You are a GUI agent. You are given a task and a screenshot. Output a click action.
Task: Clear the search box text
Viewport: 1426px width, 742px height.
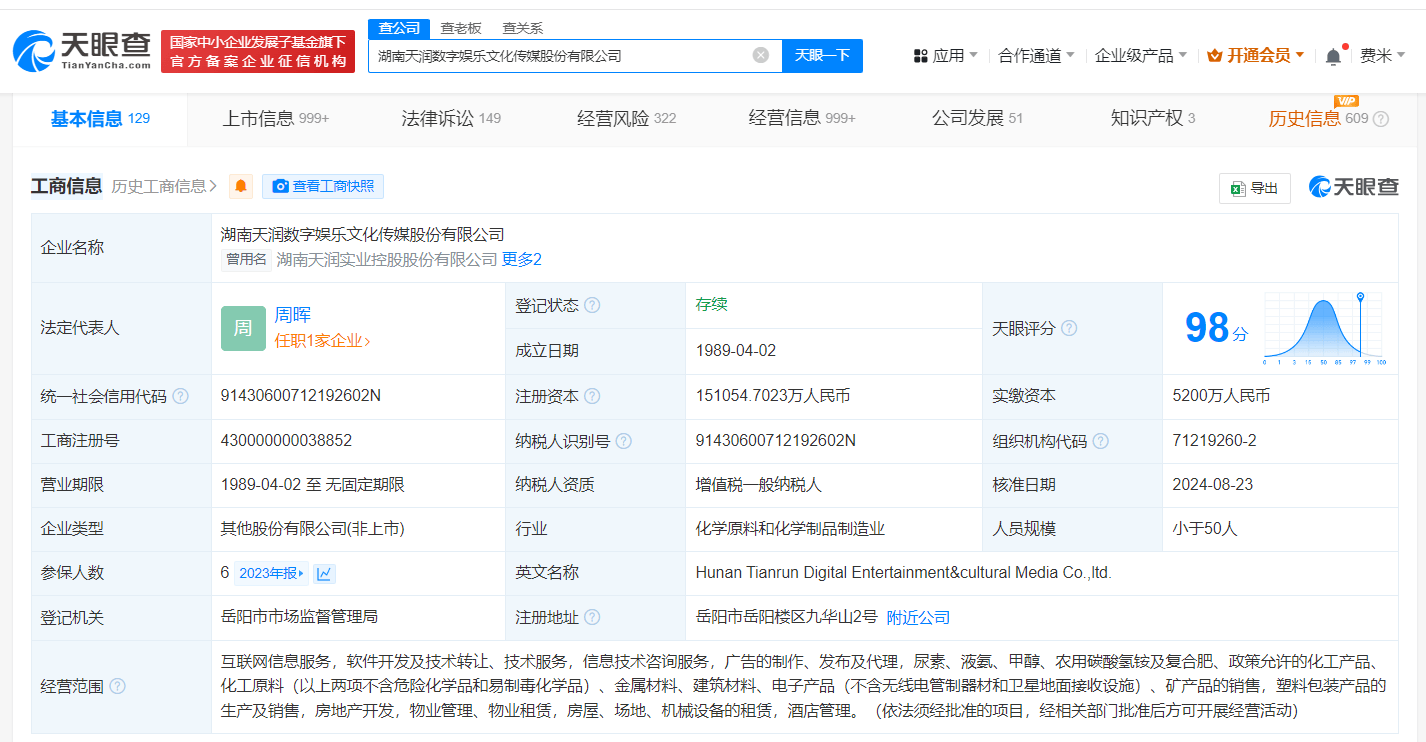pyautogui.click(x=760, y=56)
